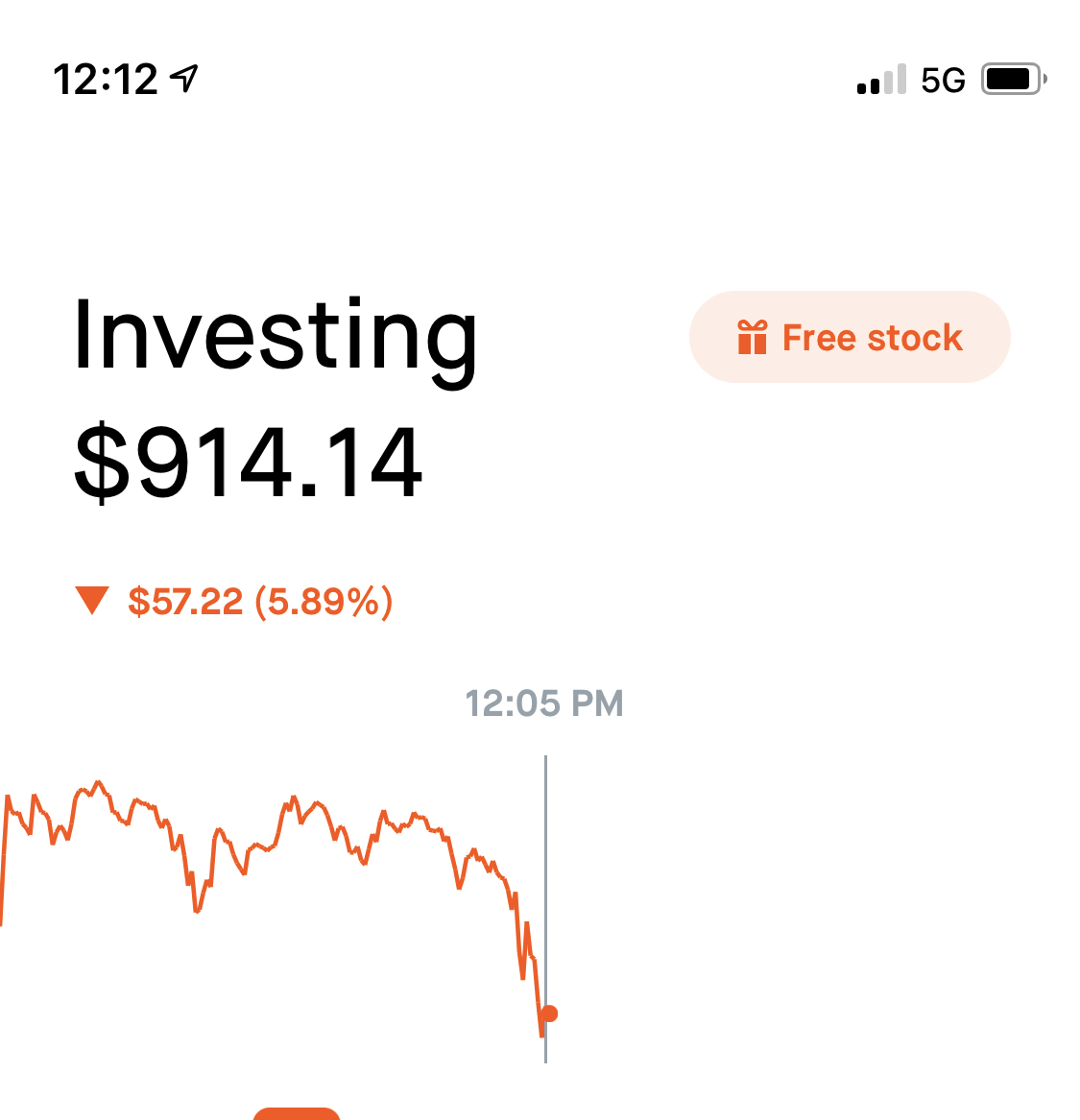Select the orange highlighted pill at bottom
Viewport: 1080px width, 1120px height.
pyautogui.click(x=297, y=1113)
